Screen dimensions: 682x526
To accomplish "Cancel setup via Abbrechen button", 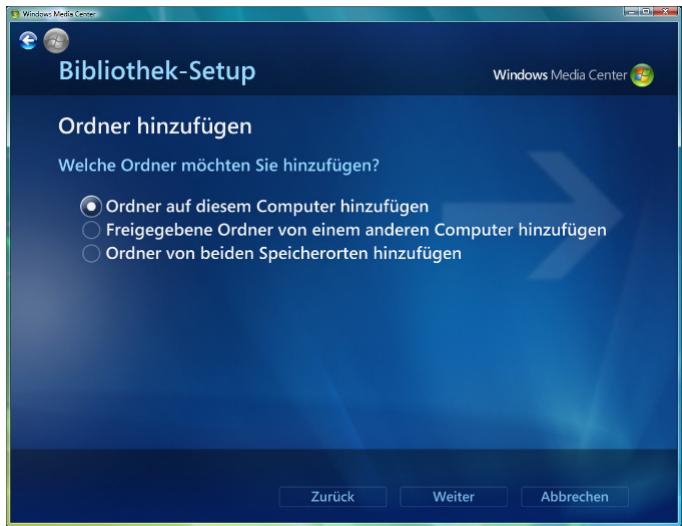I will coord(575,497).
